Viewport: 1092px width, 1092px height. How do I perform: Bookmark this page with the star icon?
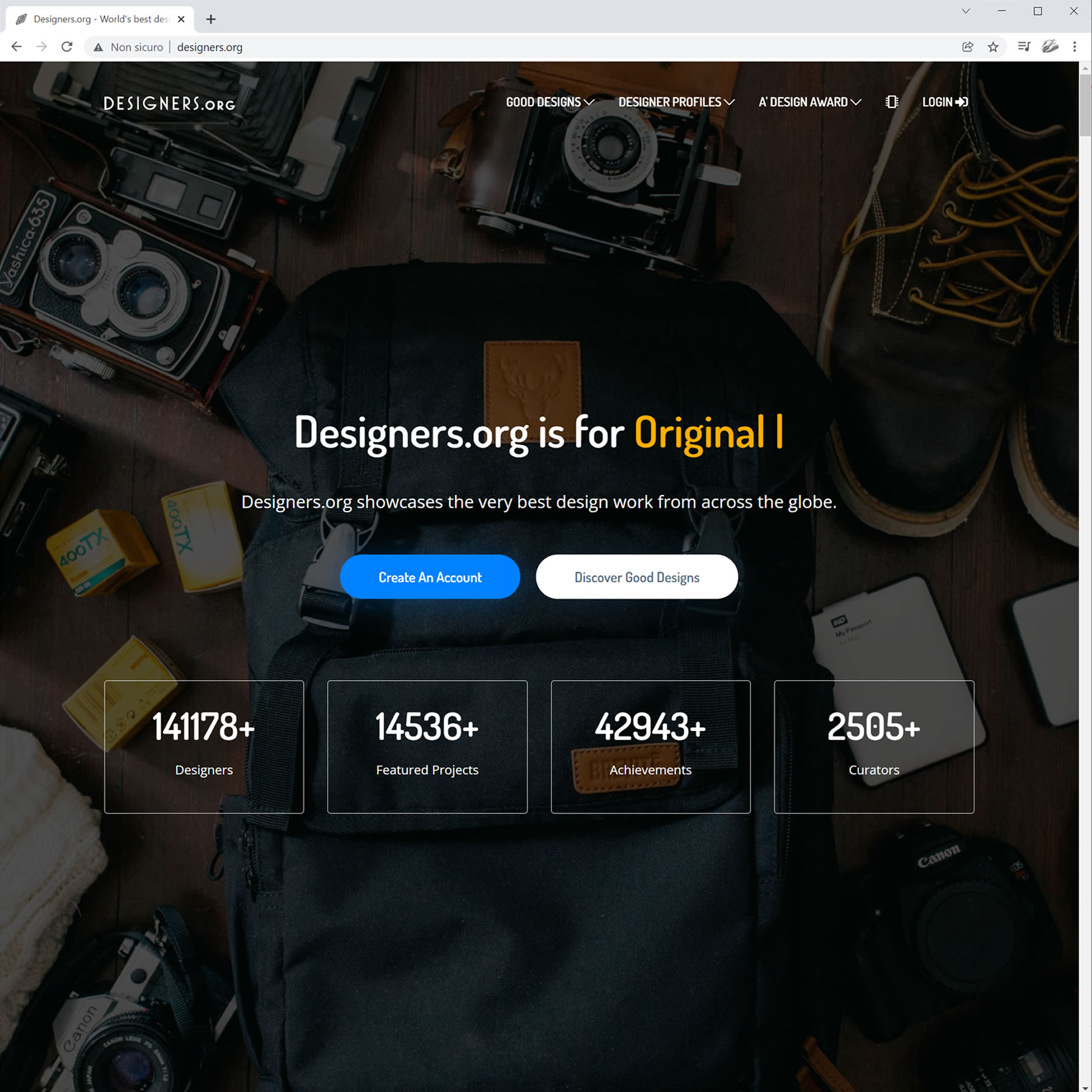click(993, 47)
